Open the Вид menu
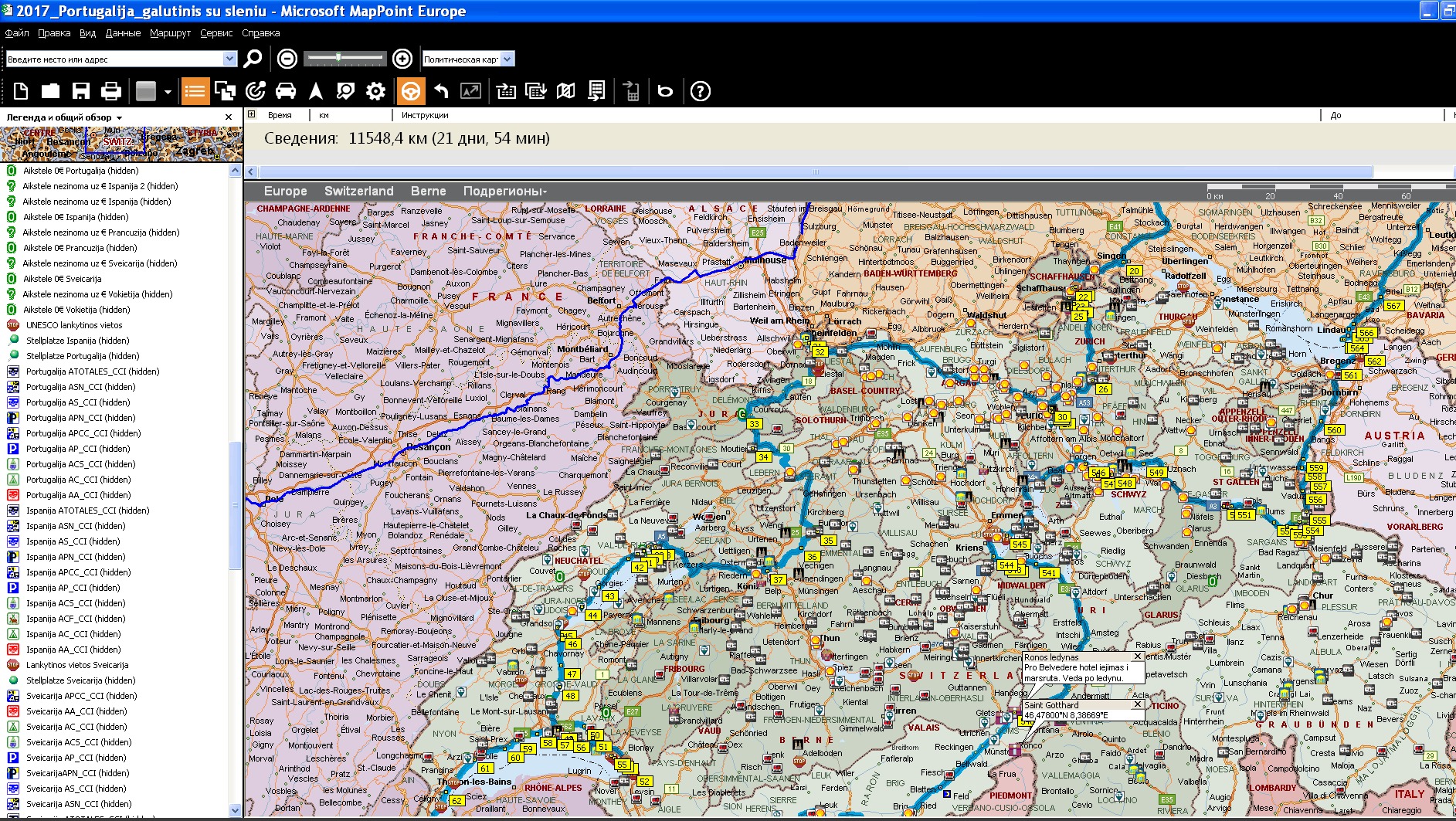The width and height of the screenshot is (1456, 821). (88, 33)
